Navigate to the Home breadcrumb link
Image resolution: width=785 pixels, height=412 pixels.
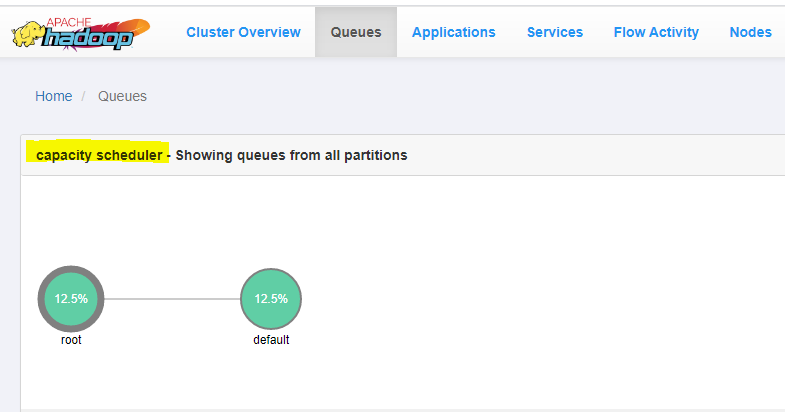click(54, 96)
